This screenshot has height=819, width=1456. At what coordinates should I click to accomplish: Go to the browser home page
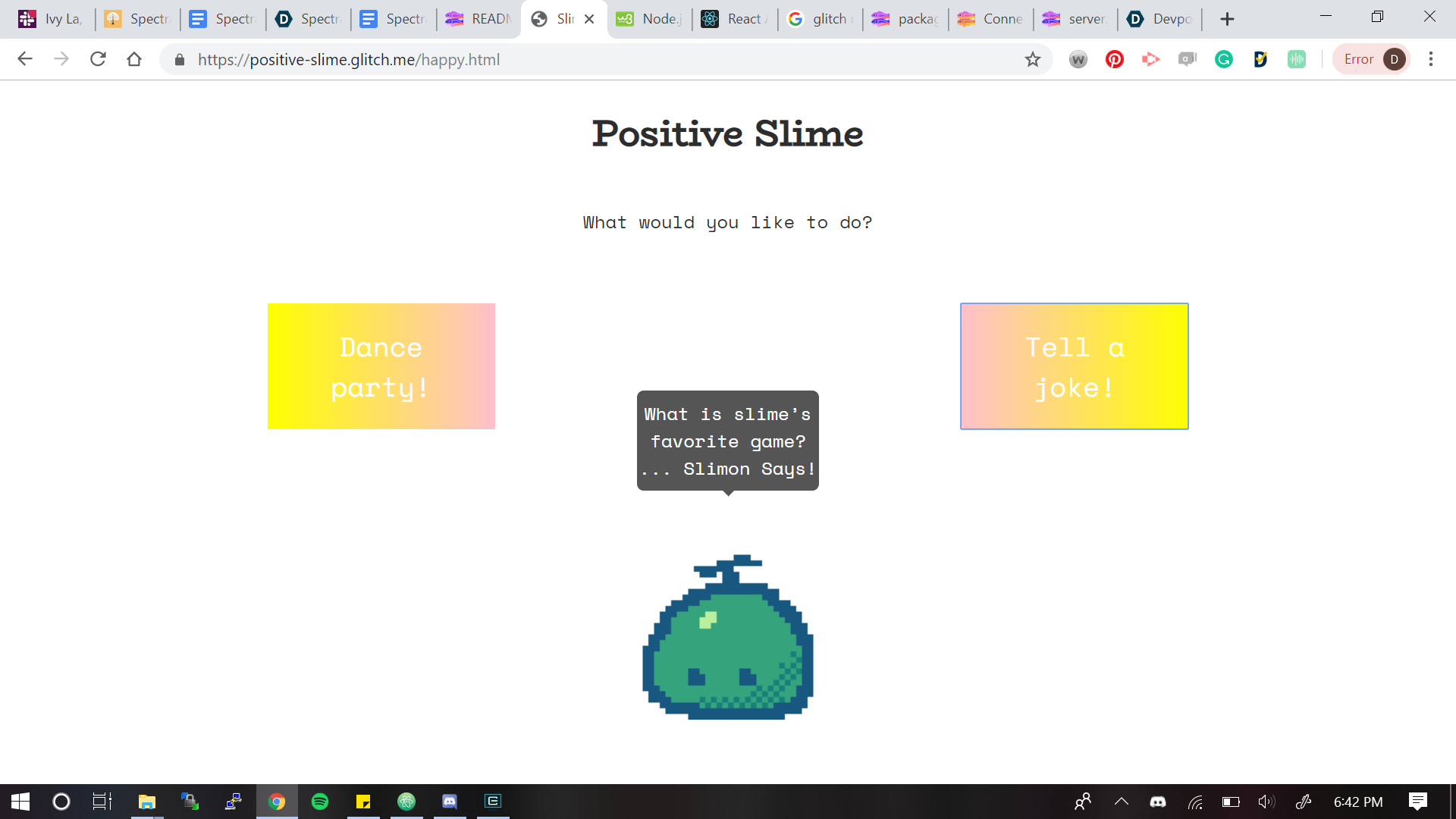[134, 59]
